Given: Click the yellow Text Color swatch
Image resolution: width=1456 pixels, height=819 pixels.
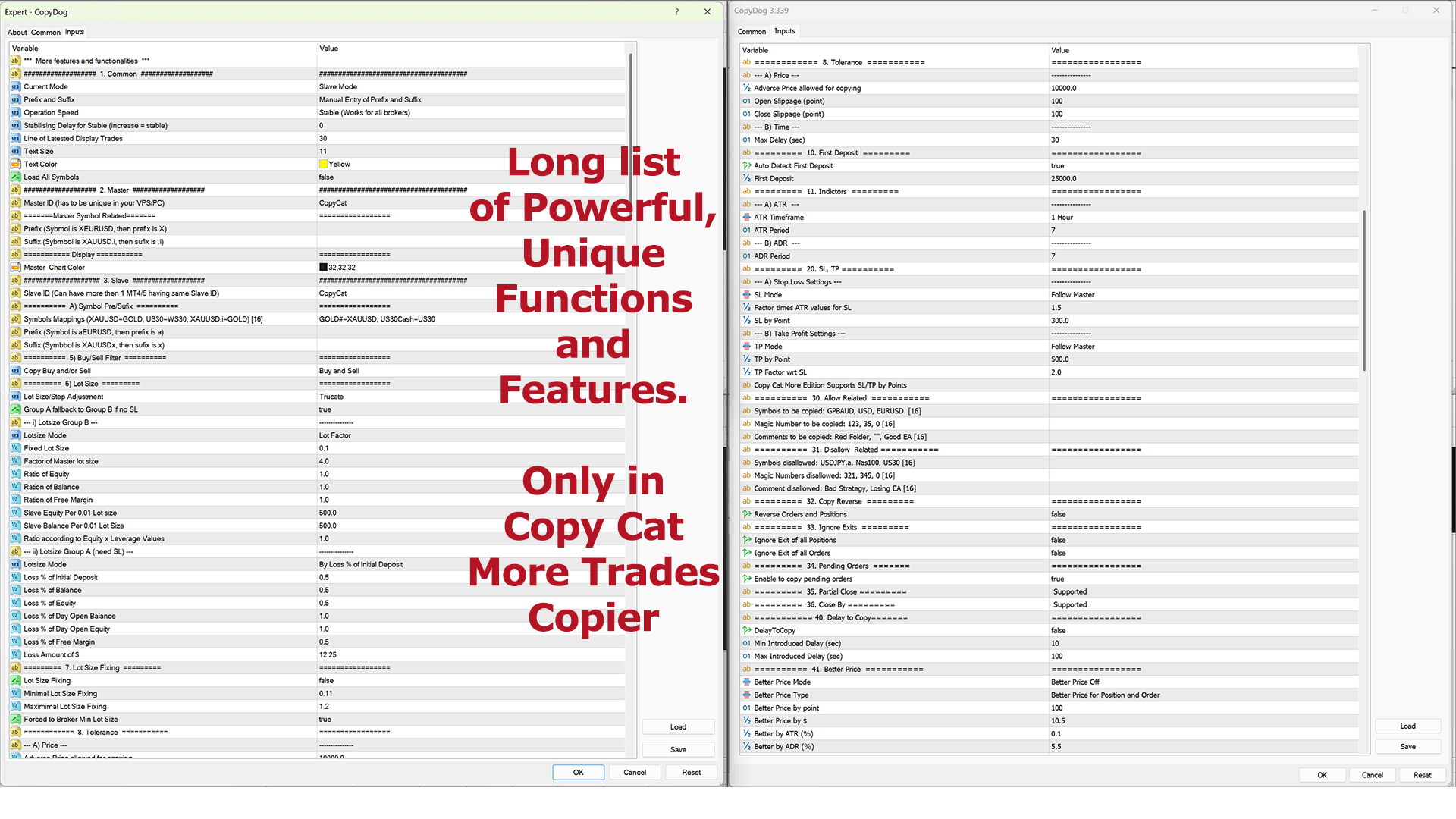Looking at the screenshot, I should click(x=324, y=164).
